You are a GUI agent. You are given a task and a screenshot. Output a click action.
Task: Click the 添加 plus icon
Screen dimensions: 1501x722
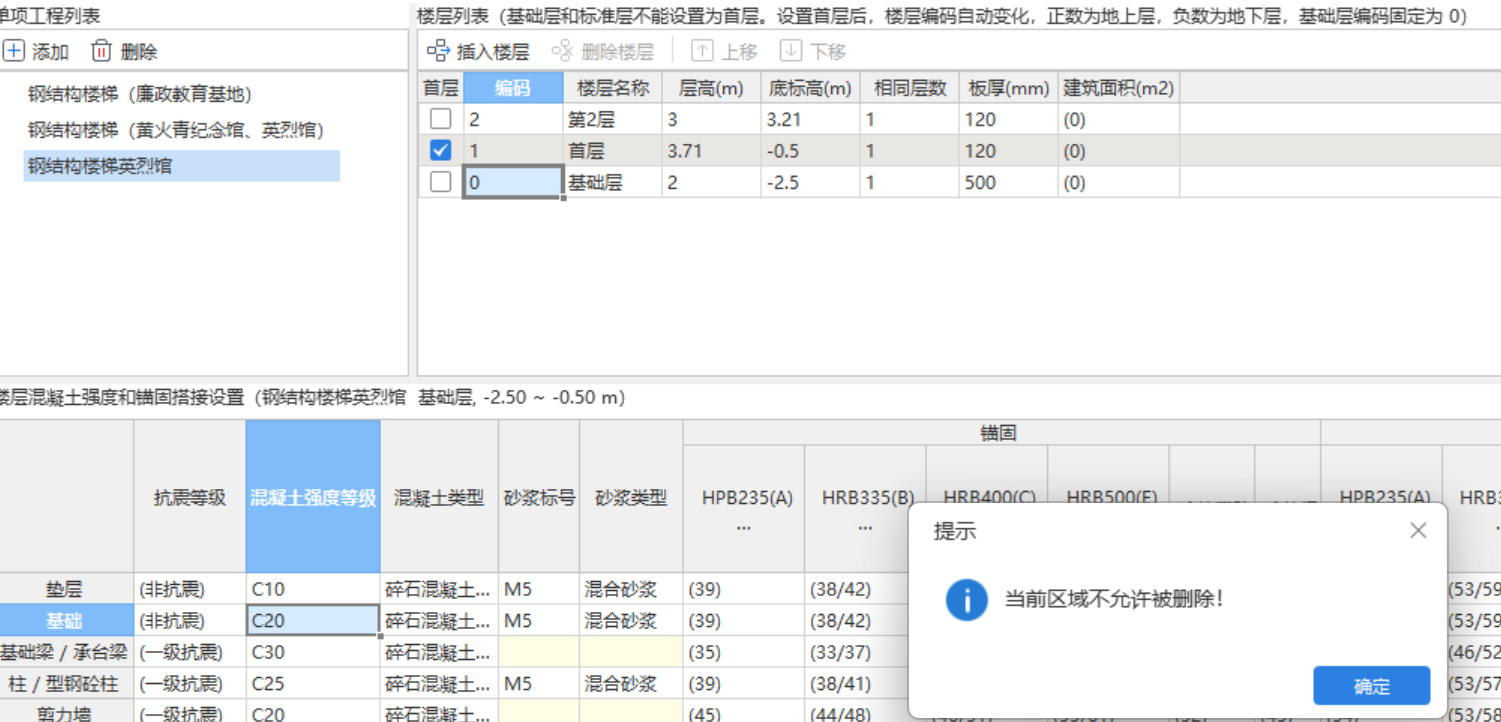click(x=15, y=51)
